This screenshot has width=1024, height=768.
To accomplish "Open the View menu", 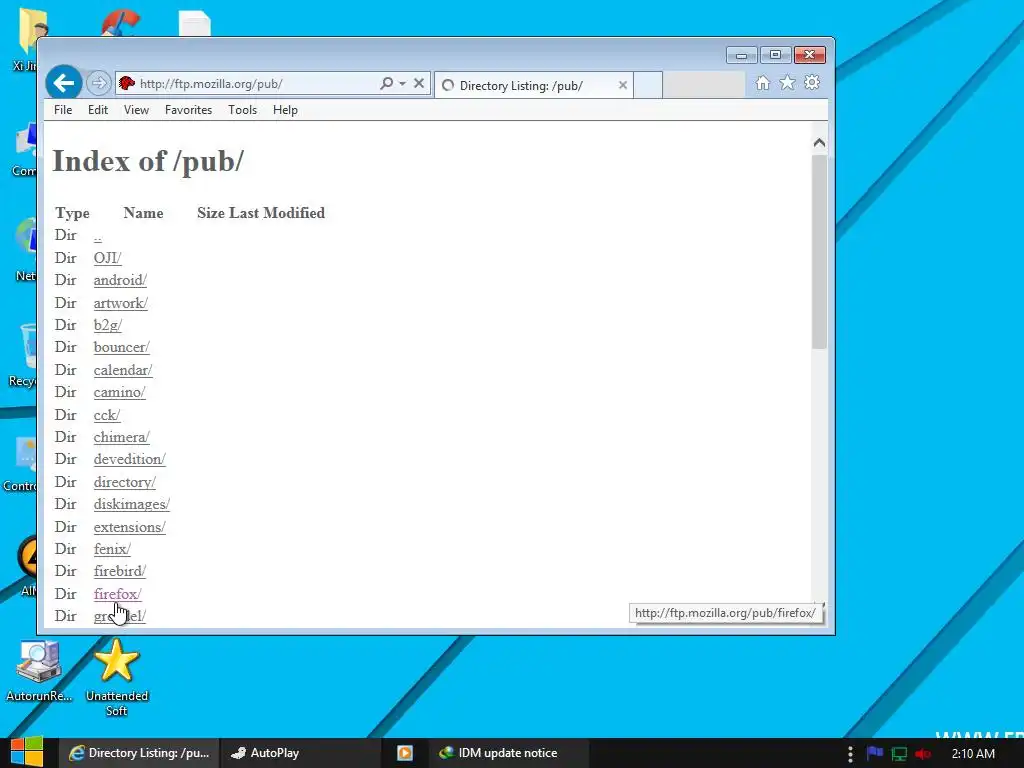I will tap(136, 110).
